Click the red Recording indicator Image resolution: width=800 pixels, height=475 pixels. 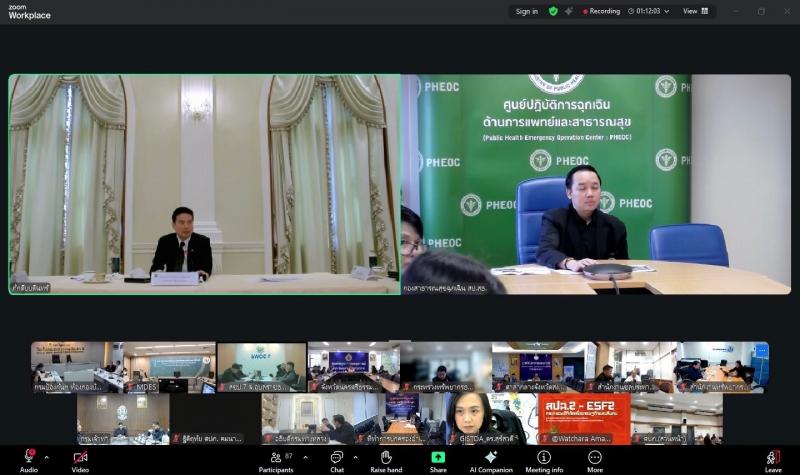pos(601,11)
